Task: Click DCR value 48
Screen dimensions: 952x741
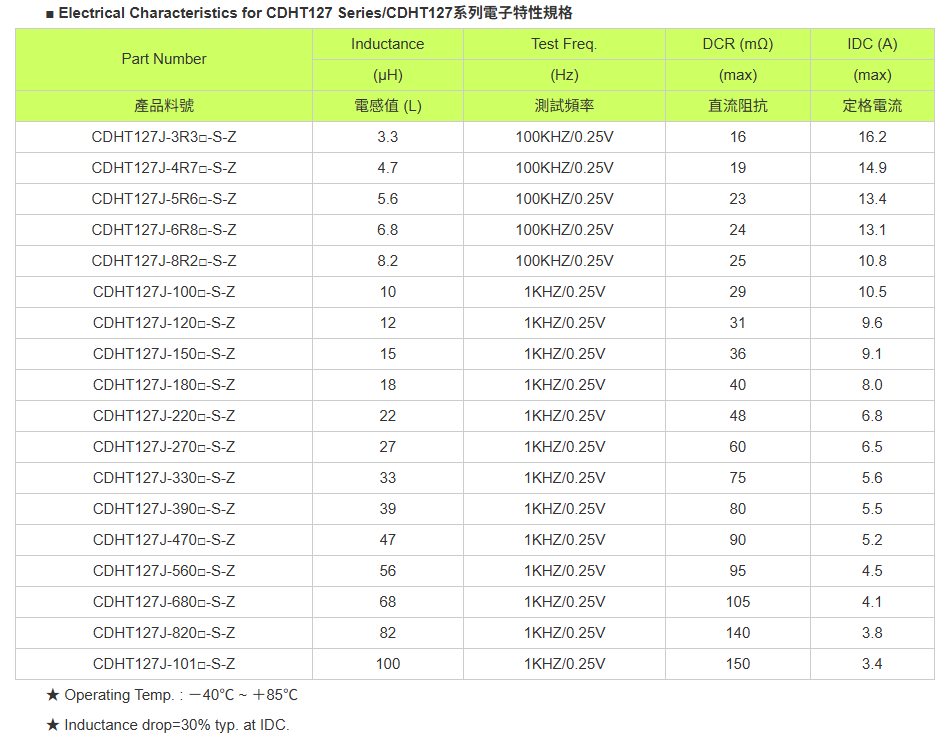Action: [x=738, y=415]
